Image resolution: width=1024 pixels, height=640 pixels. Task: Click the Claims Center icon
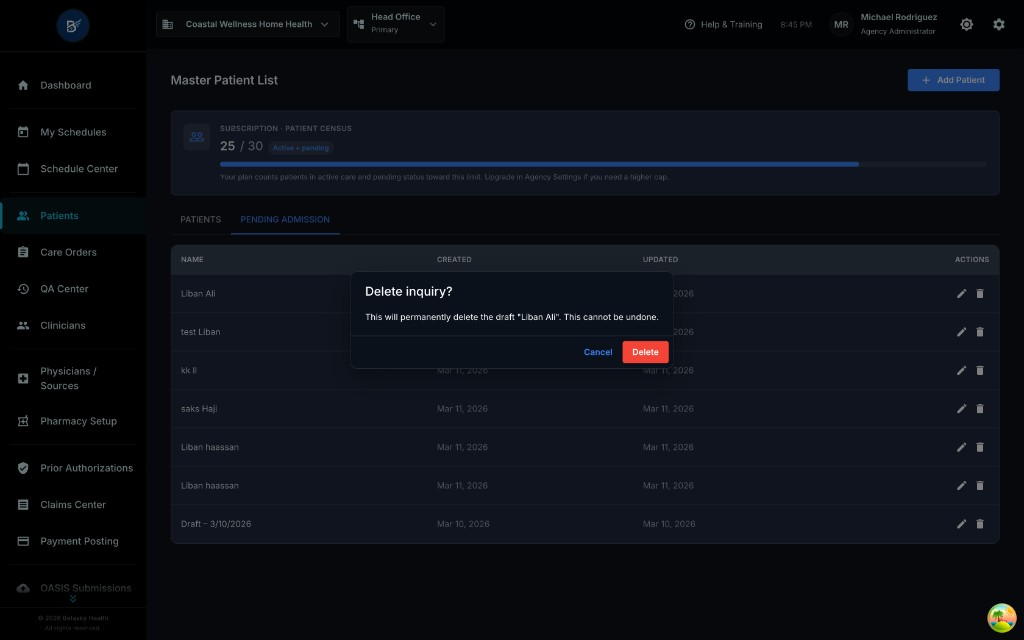click(x=23, y=505)
